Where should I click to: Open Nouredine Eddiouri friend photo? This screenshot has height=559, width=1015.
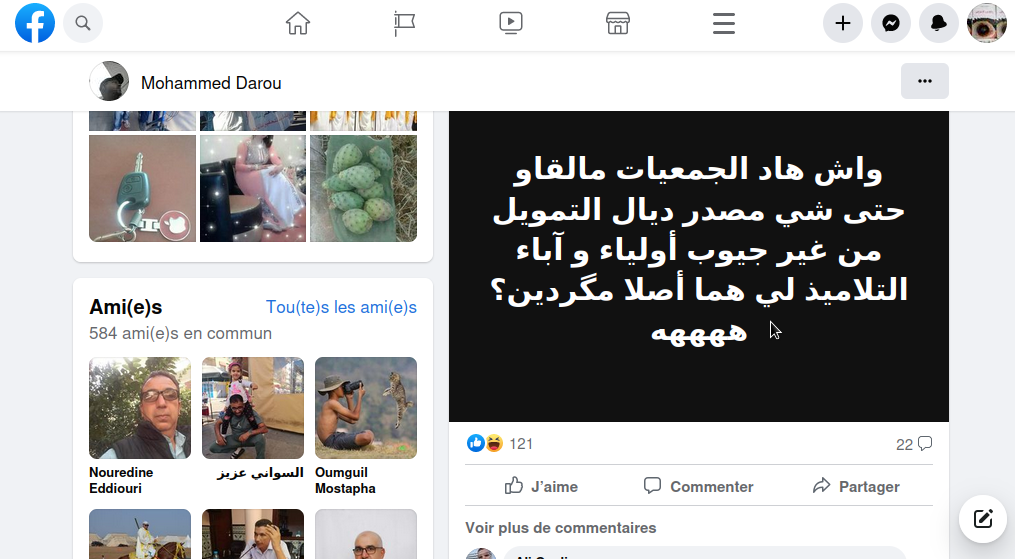pos(140,408)
